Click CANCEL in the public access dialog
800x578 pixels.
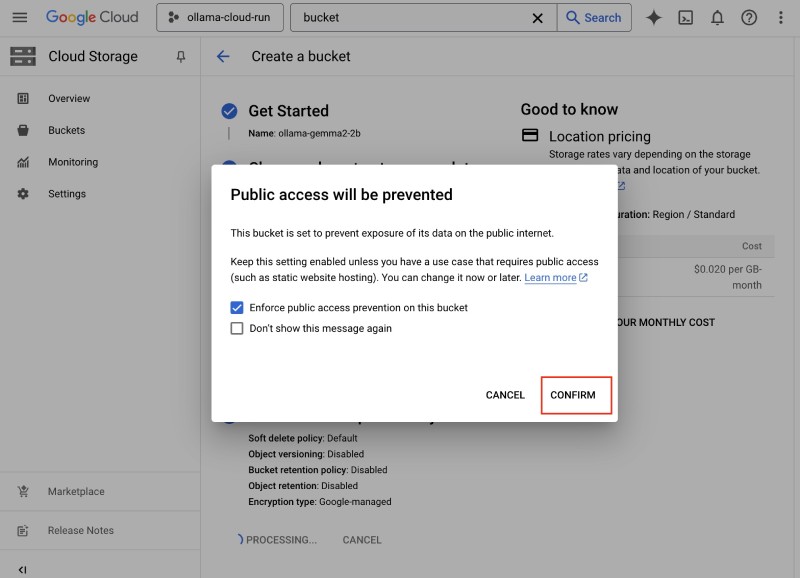coord(505,395)
